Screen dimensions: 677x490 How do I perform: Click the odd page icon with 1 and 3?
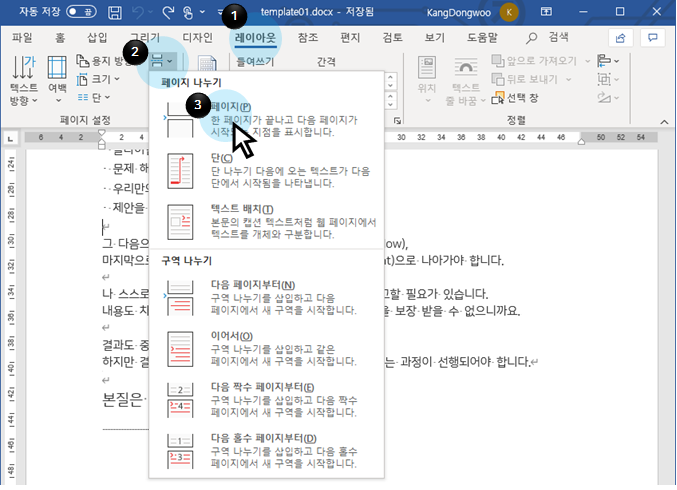pyautogui.click(x=180, y=451)
